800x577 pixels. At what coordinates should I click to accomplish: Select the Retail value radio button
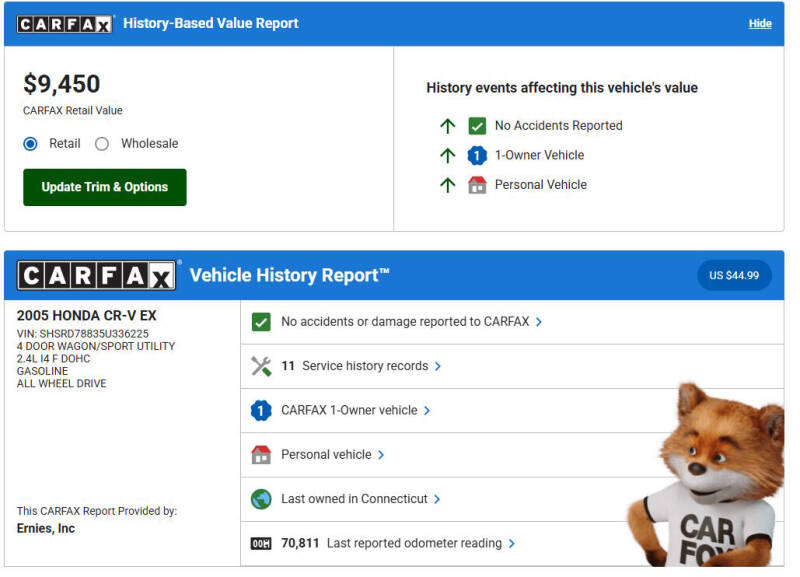point(30,143)
